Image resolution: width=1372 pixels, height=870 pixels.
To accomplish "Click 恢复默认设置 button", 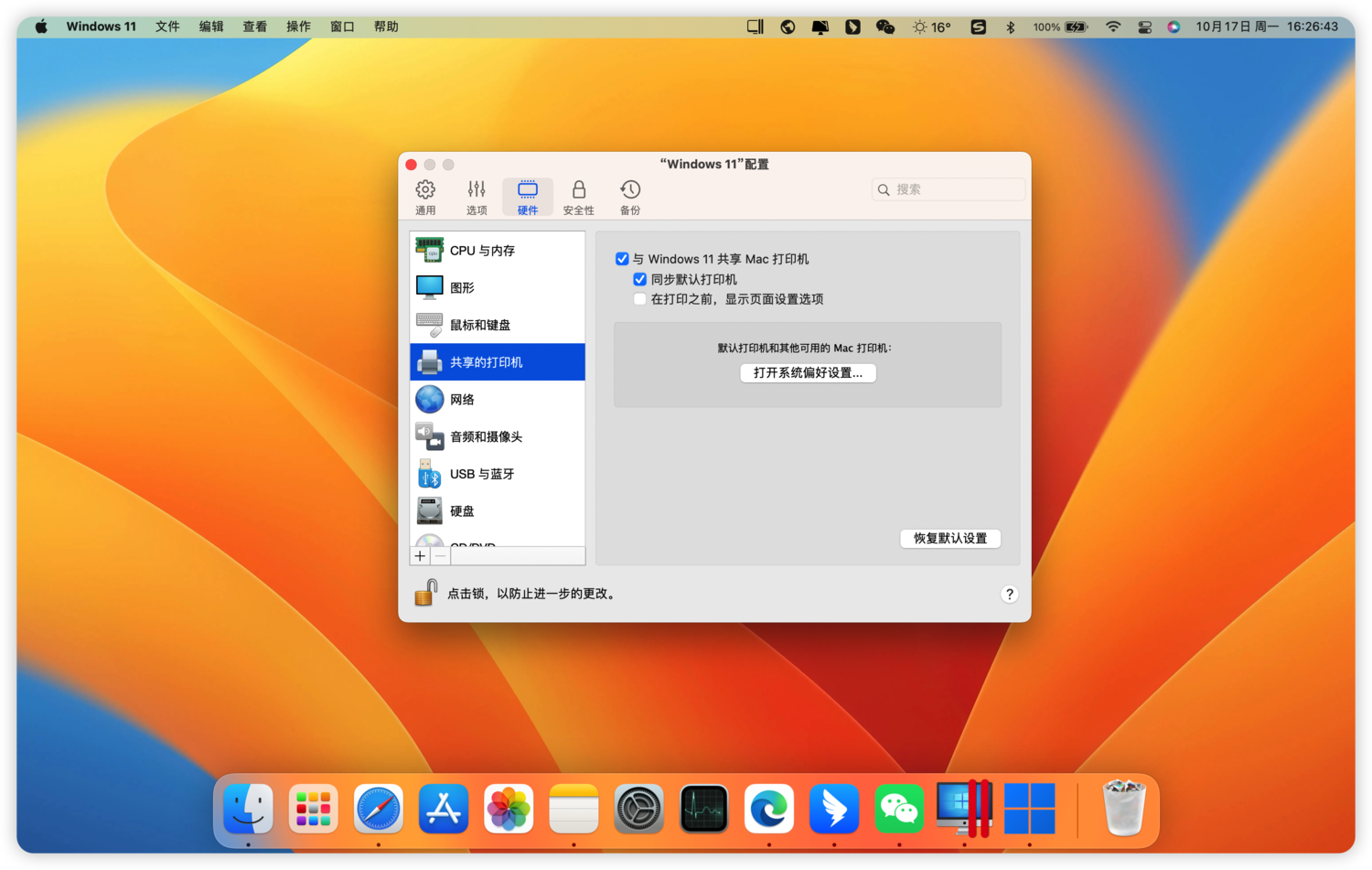I will [x=950, y=539].
